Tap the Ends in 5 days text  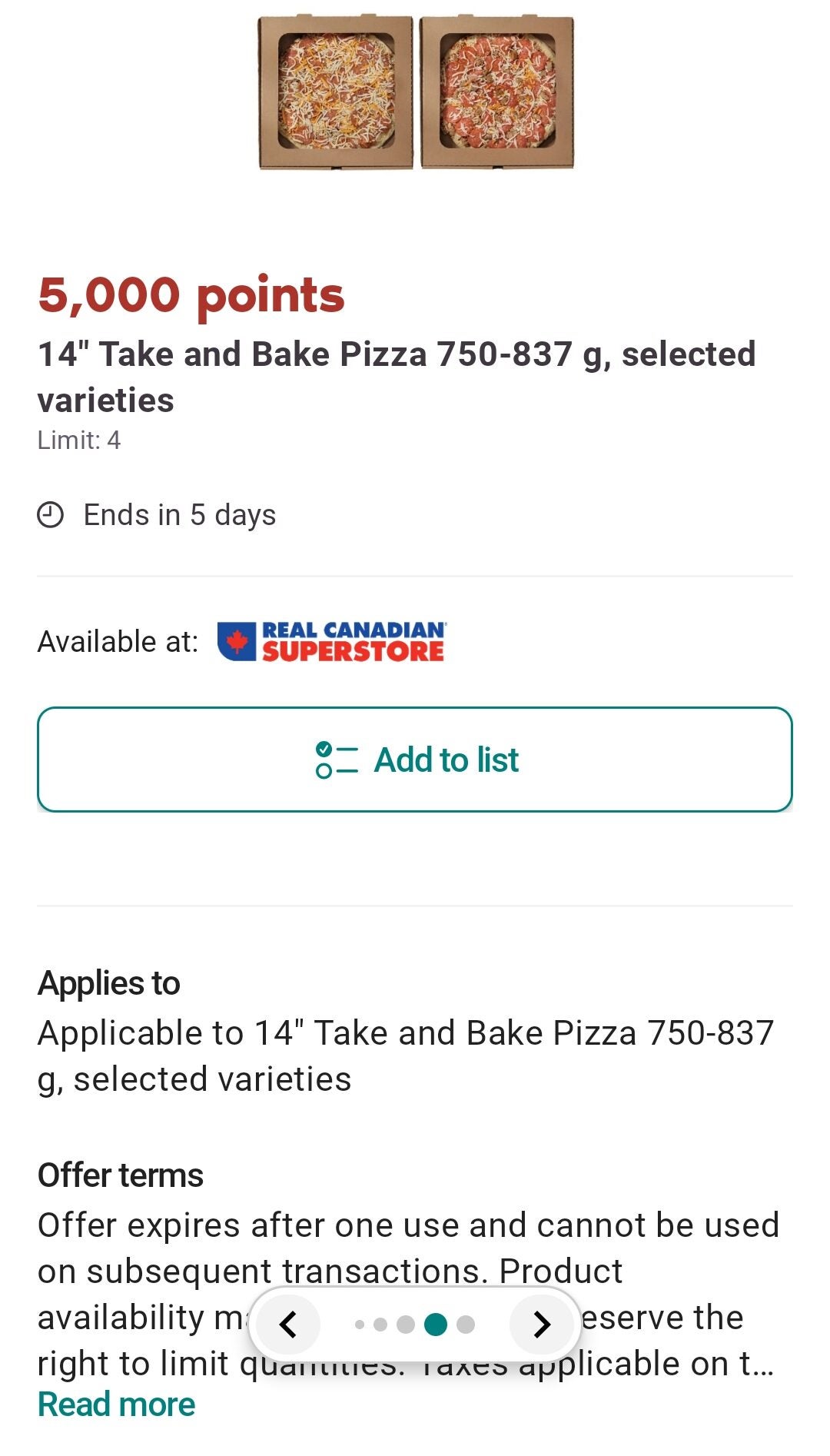pyautogui.click(x=179, y=515)
